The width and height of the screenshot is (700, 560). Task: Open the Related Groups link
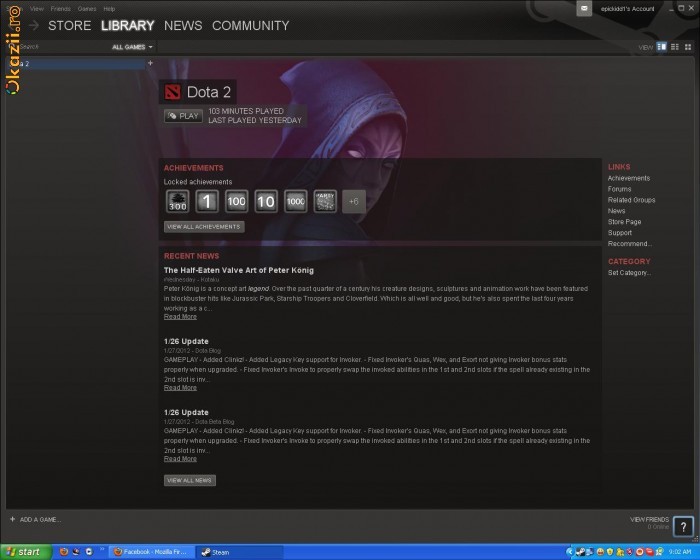631,200
